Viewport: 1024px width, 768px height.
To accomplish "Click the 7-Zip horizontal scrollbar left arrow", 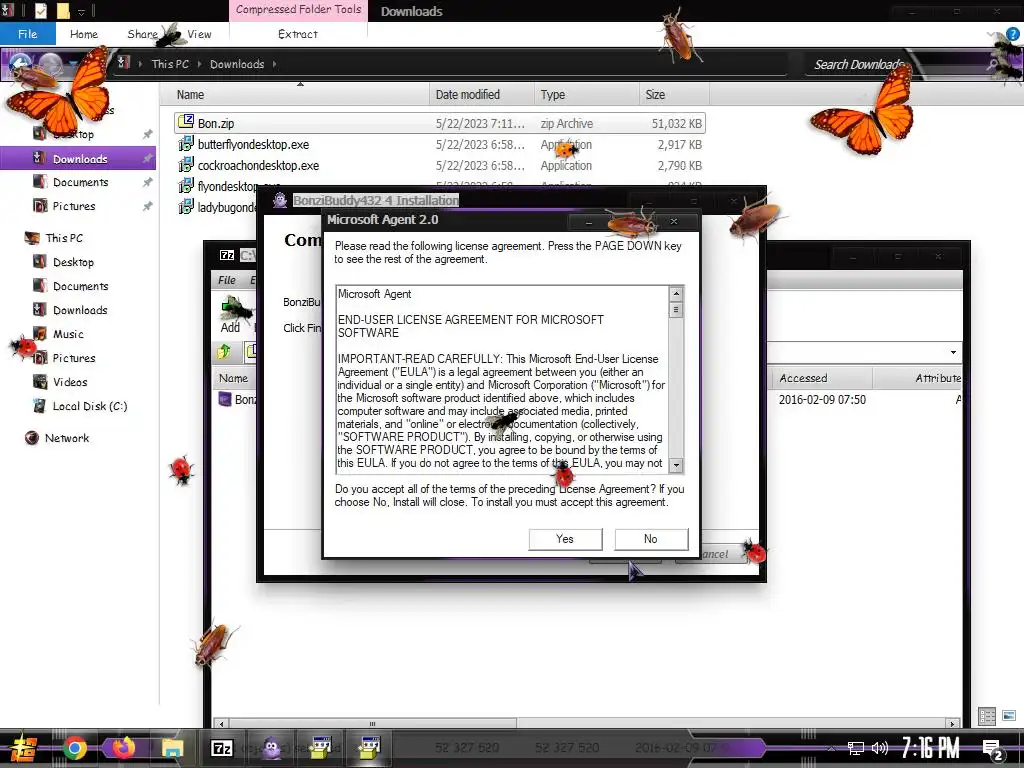I will [222, 724].
